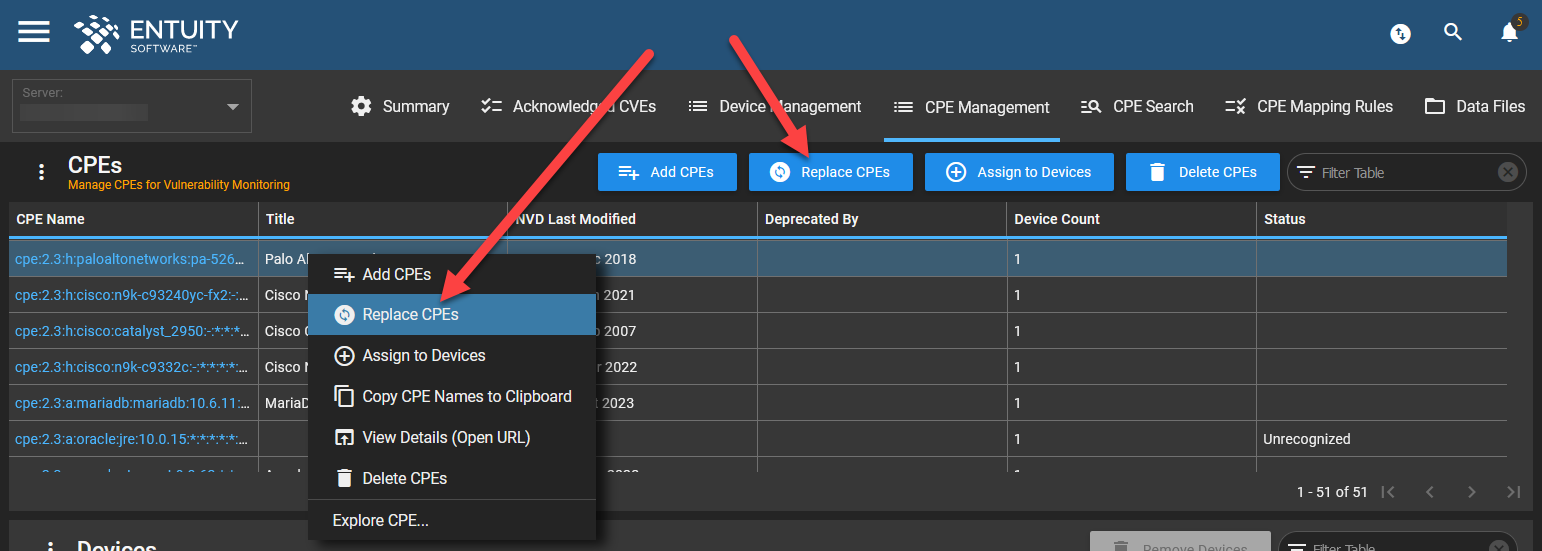Open the Acknowledged CVEs tab
Viewport: 1542px width, 551px height.
point(568,106)
